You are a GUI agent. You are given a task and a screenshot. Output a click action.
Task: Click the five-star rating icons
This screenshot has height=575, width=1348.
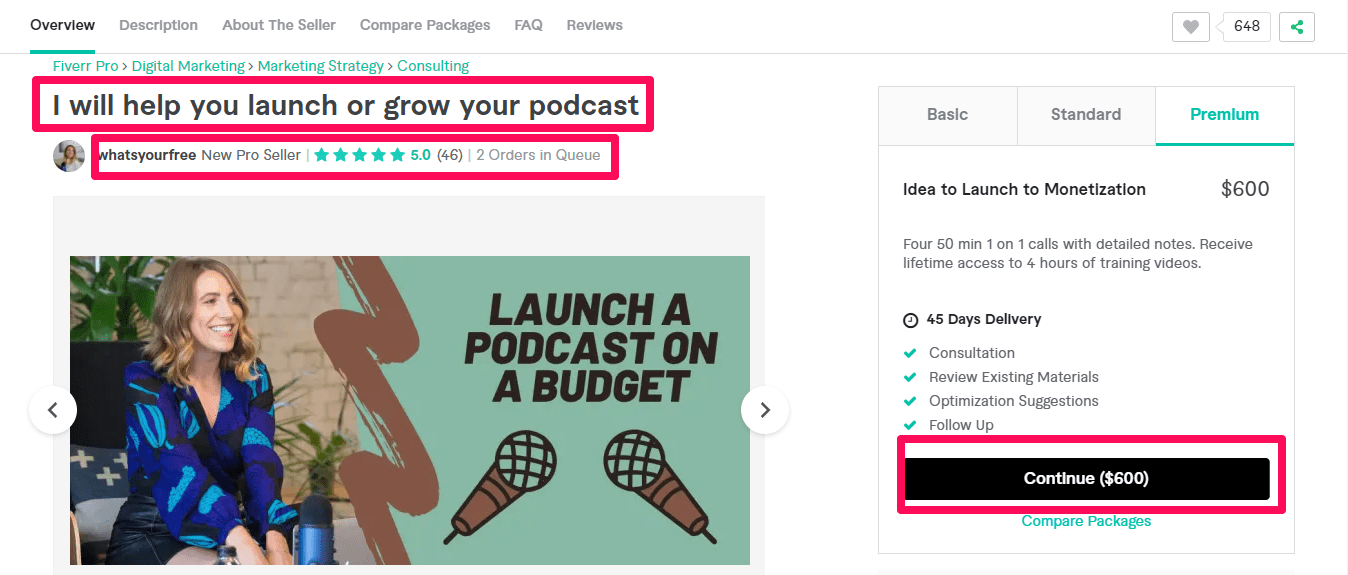[359, 155]
